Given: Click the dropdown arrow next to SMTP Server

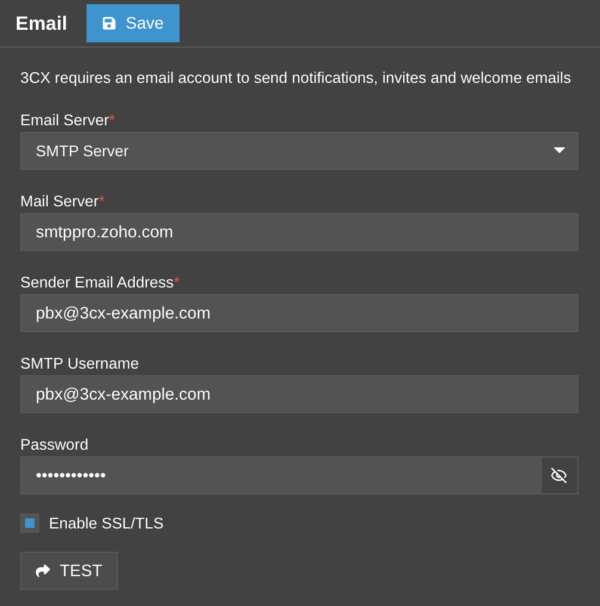Looking at the screenshot, I should click(x=559, y=150).
